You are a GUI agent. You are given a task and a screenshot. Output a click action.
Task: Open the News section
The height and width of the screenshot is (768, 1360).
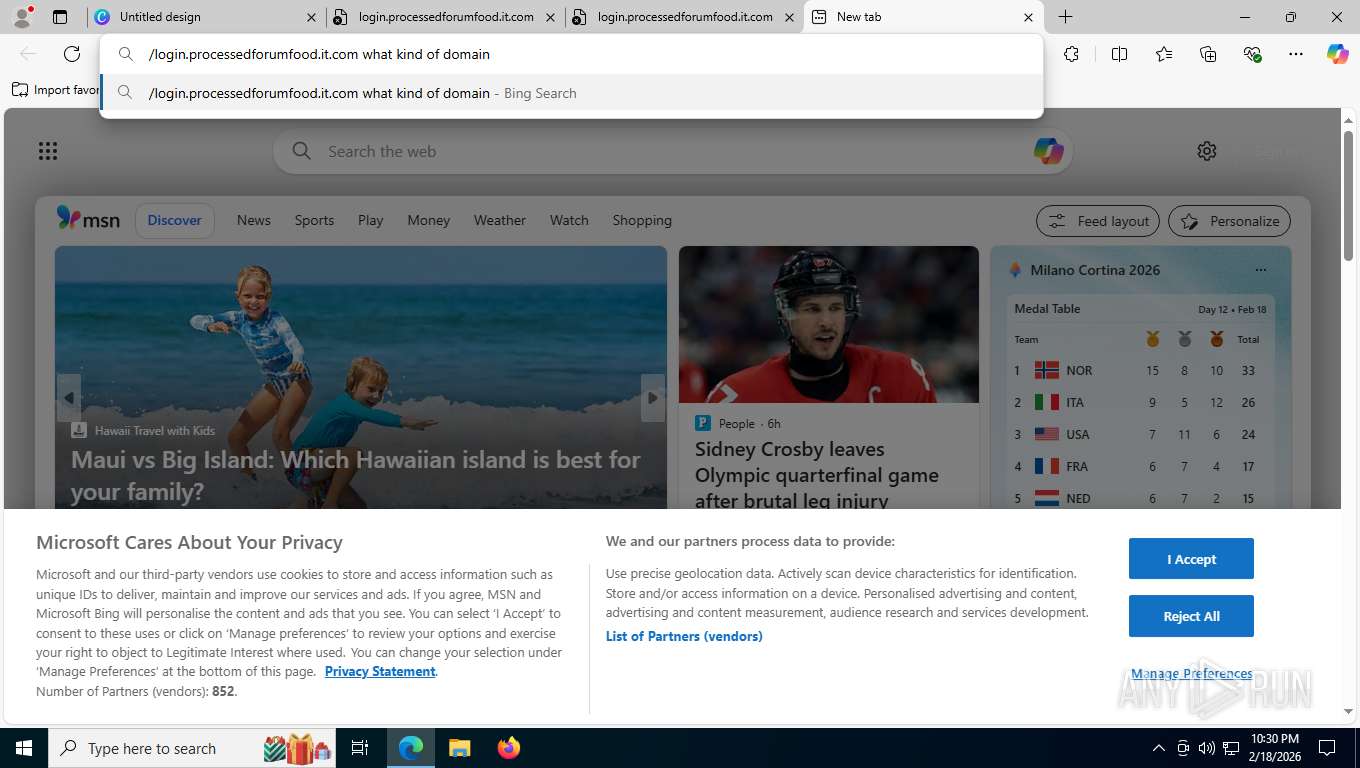tap(254, 220)
